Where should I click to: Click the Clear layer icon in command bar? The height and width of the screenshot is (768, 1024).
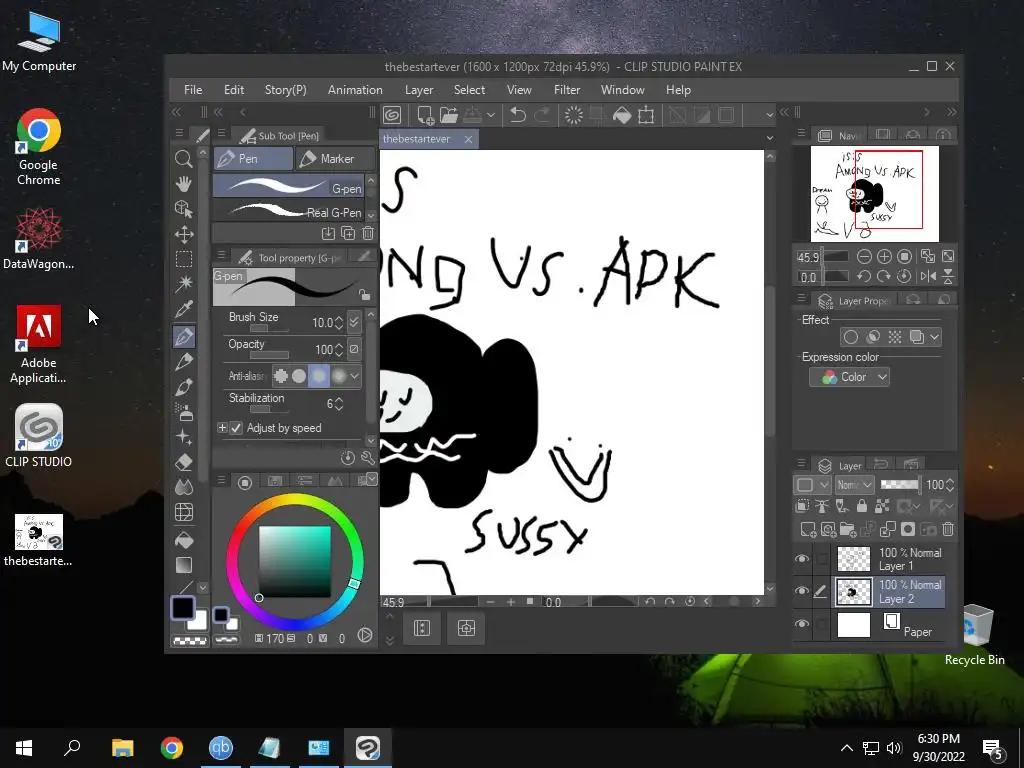coord(573,115)
